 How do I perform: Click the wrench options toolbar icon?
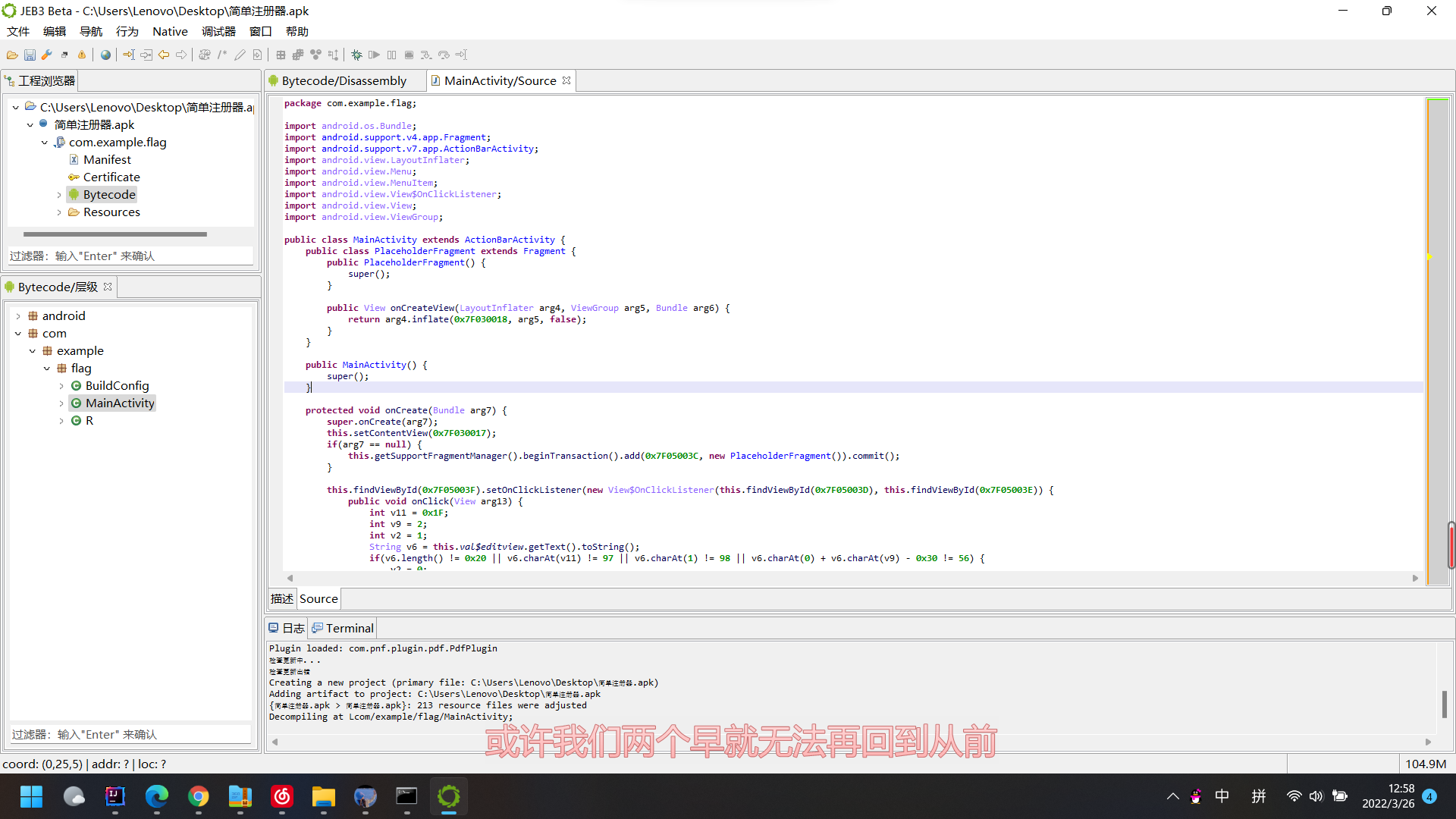47,55
